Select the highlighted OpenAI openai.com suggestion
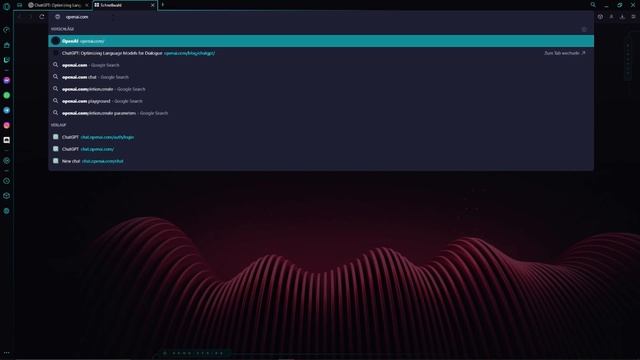 (x=321, y=41)
